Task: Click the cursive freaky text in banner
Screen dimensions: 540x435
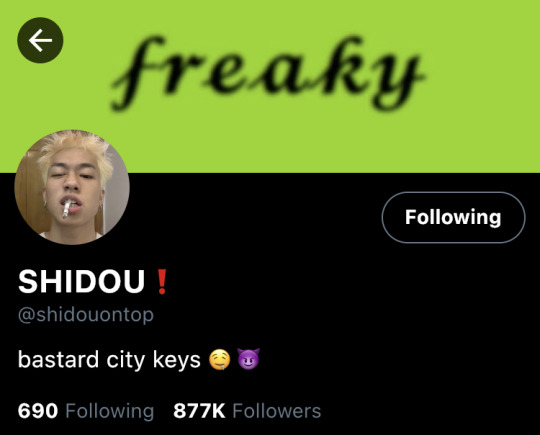Action: [x=267, y=72]
